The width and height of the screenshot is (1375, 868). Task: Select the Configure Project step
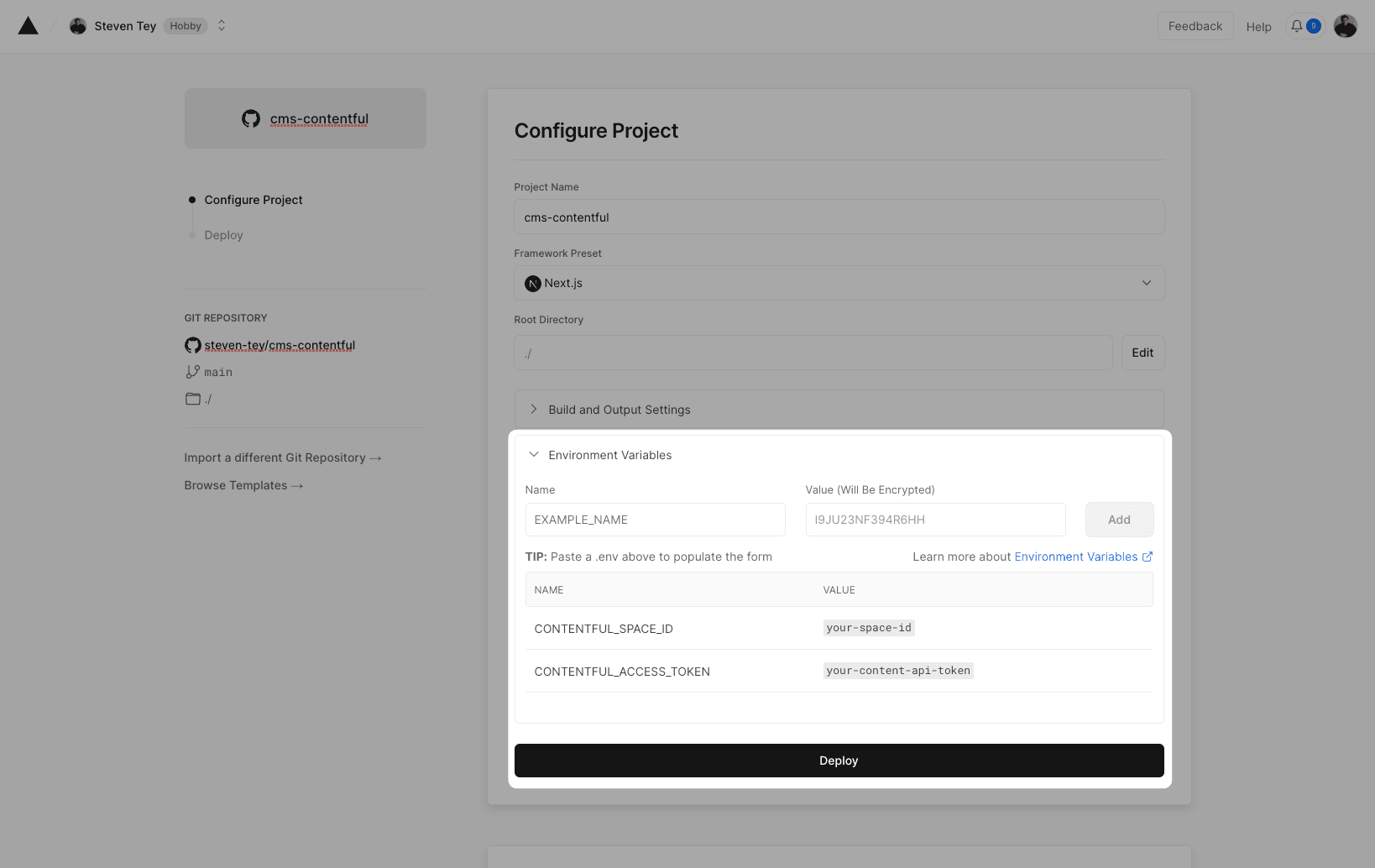coord(253,200)
